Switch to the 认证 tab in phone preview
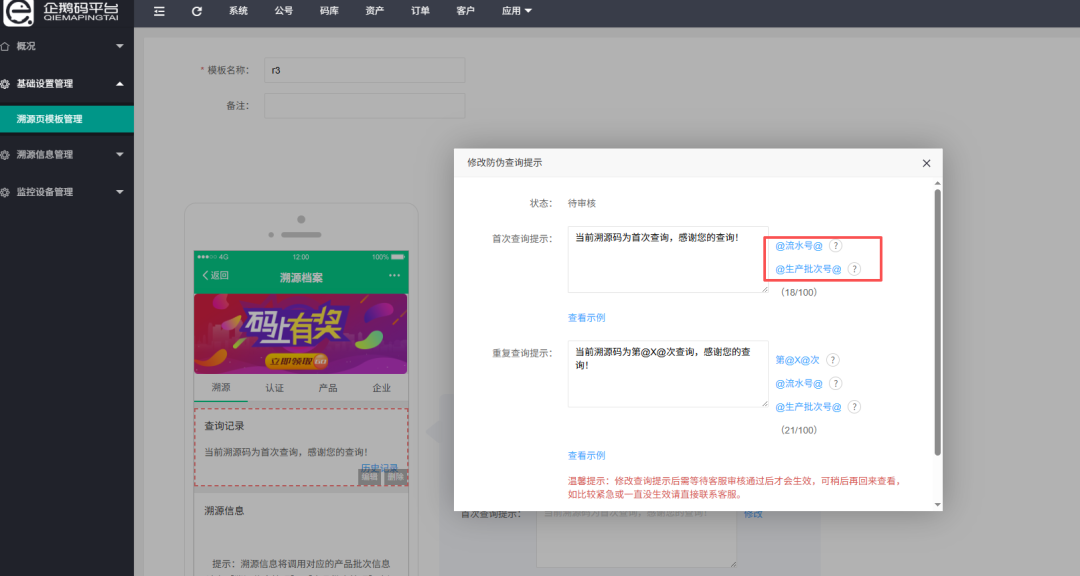1080x576 pixels. click(274, 388)
